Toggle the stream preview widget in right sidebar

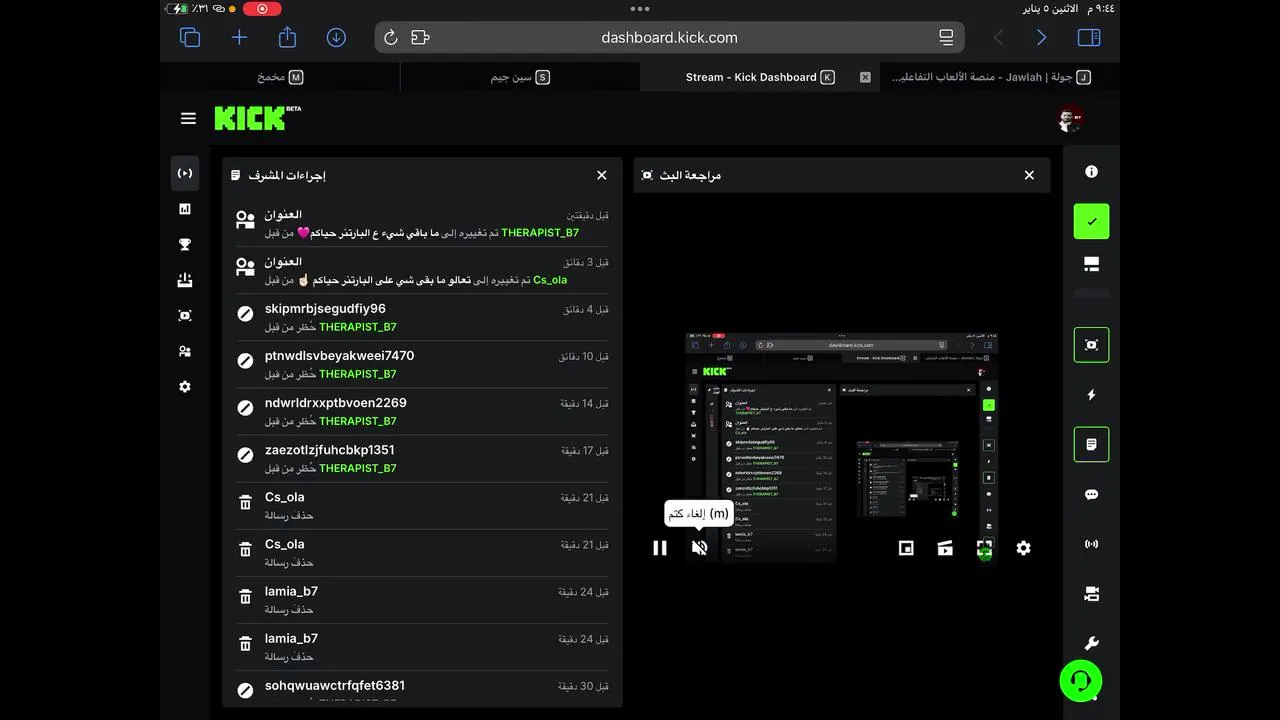tap(1091, 344)
